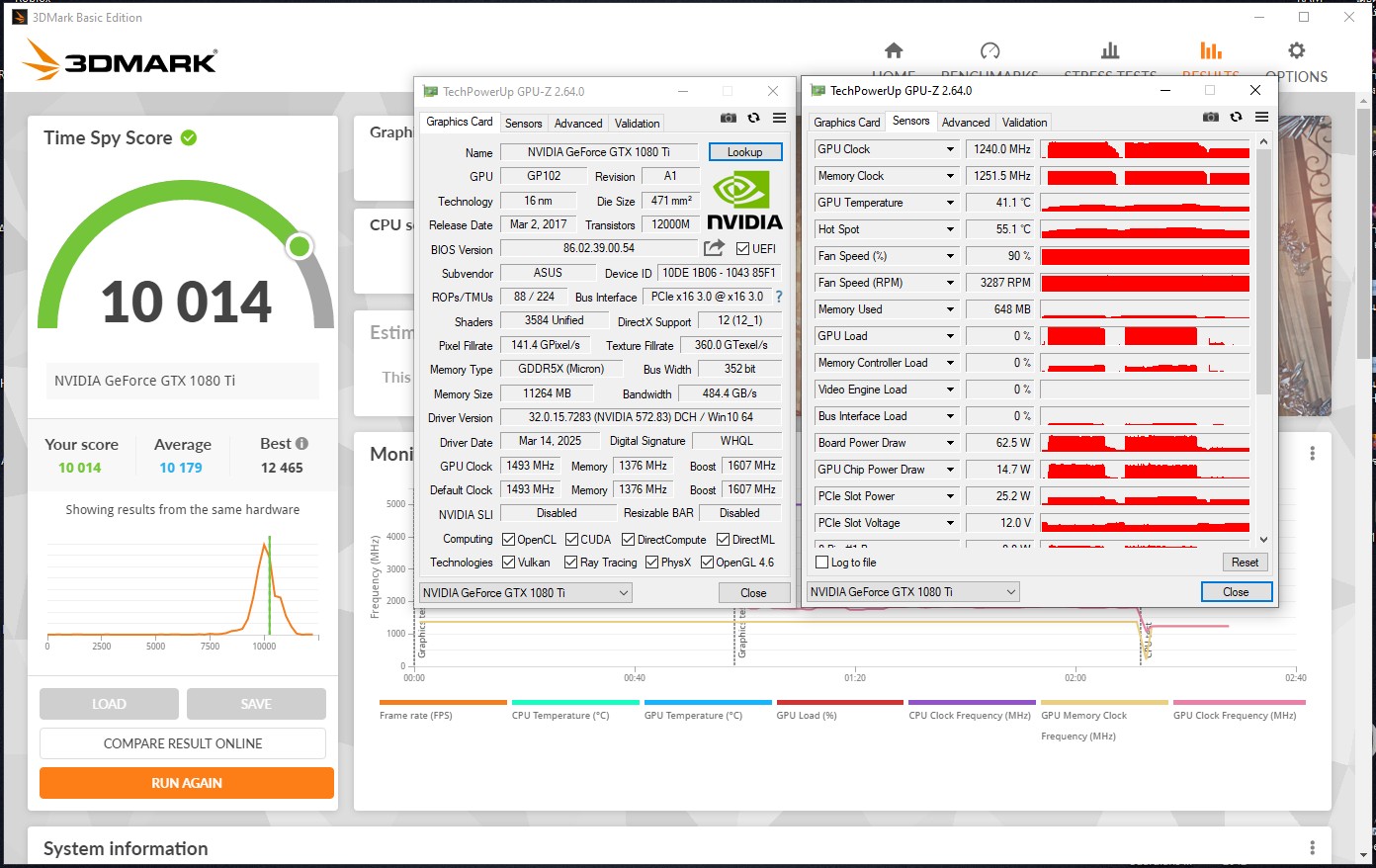Toggle DirectCompute checkbox
Image resolution: width=1376 pixels, height=868 pixels.
coord(628,540)
